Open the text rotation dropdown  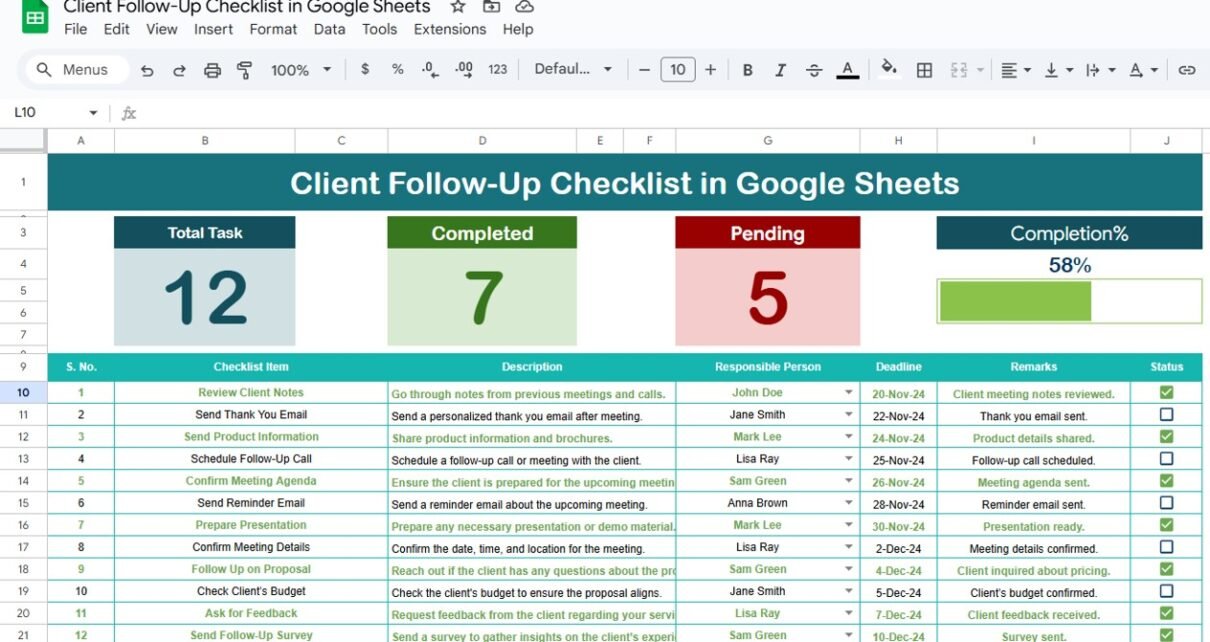tap(1143, 70)
